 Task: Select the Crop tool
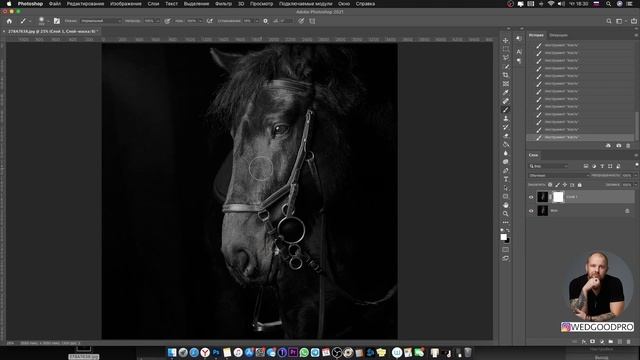tap(506, 75)
